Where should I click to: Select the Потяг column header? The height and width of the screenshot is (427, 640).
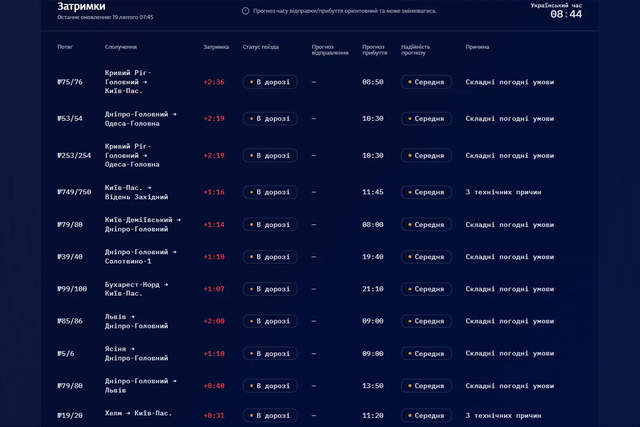[65, 47]
